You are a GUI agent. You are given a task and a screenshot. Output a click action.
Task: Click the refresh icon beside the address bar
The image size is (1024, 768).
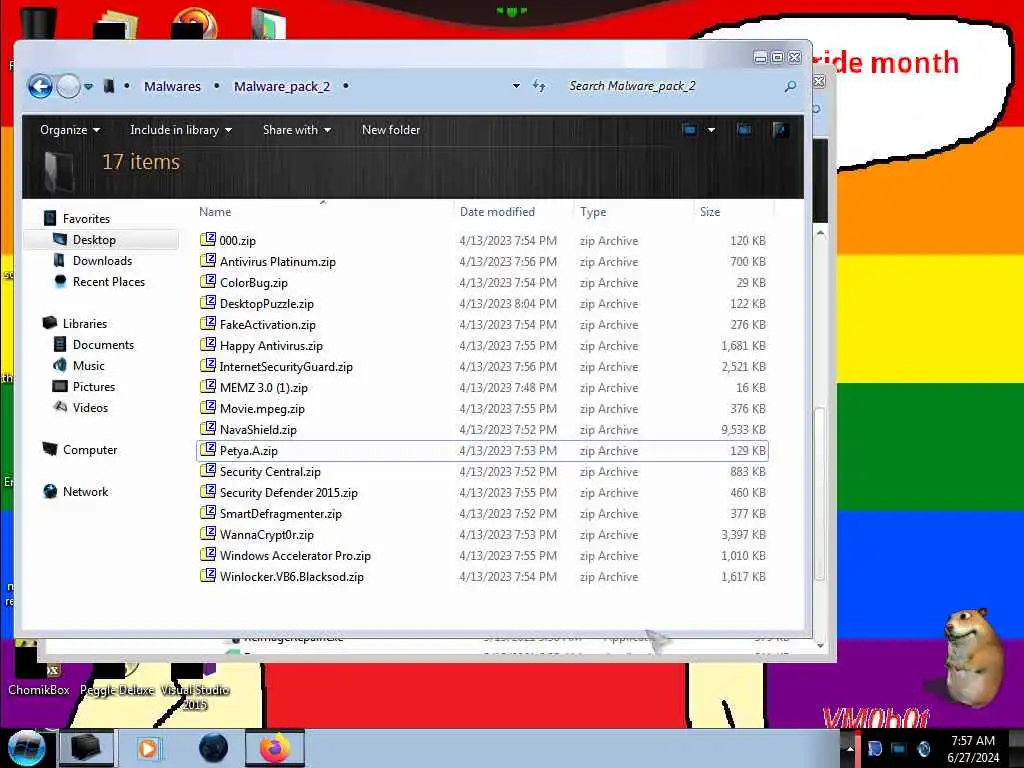pos(539,86)
